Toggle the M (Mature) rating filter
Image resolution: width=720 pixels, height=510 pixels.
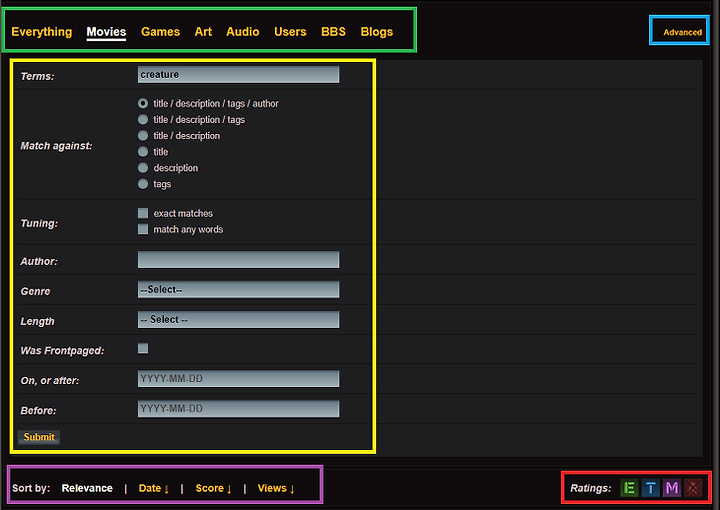point(672,488)
